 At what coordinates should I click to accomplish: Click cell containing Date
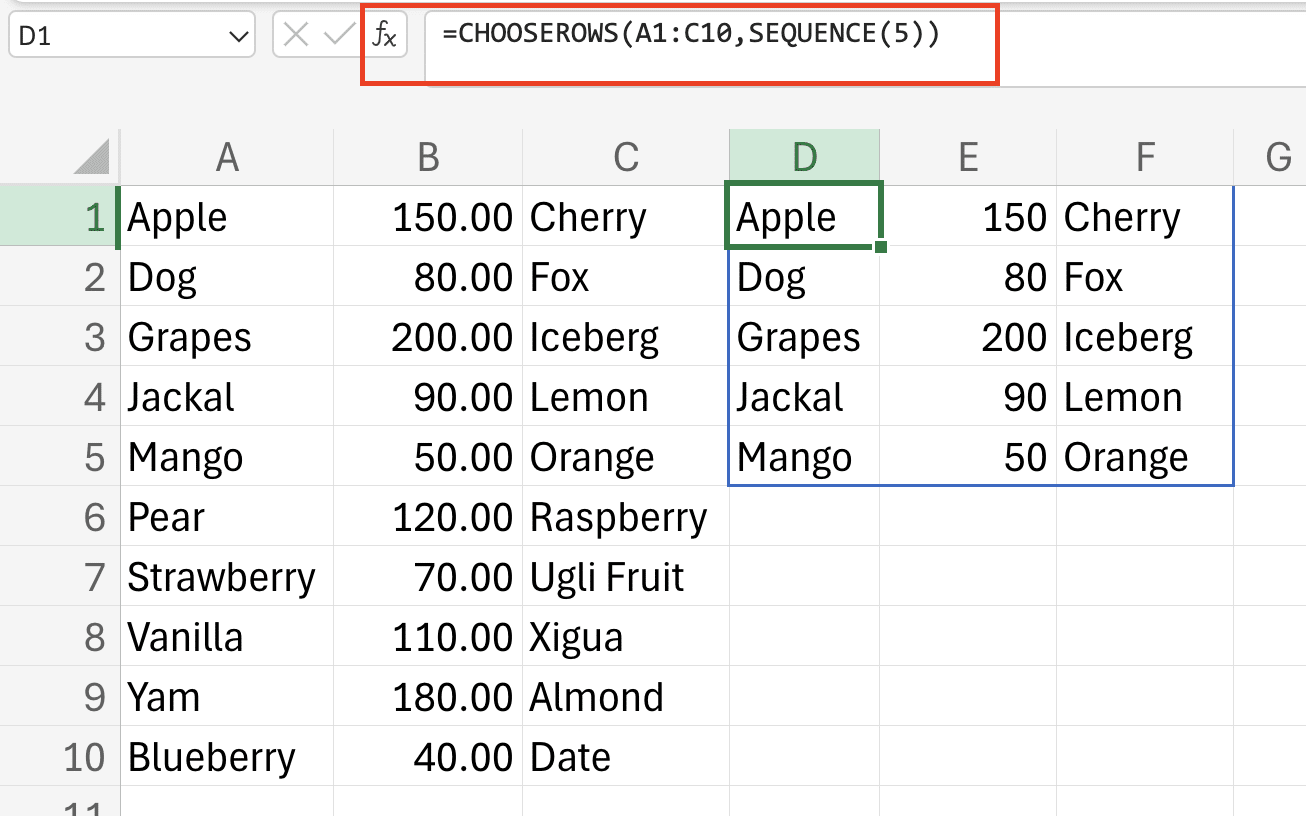(626, 756)
